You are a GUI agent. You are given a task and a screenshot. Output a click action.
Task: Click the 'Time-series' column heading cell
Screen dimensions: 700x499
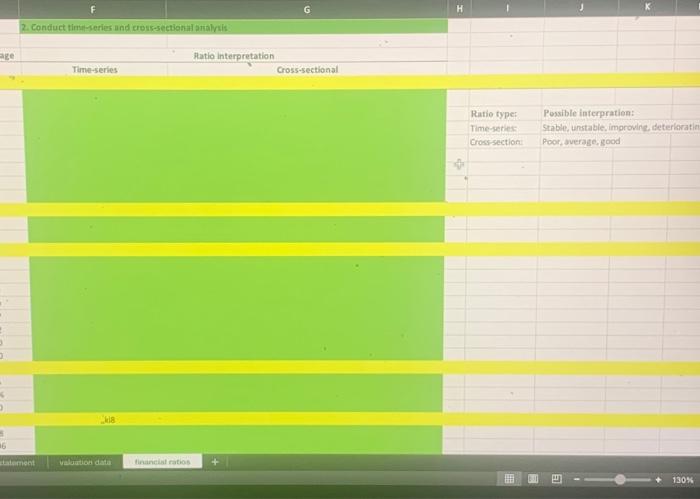coord(94,70)
